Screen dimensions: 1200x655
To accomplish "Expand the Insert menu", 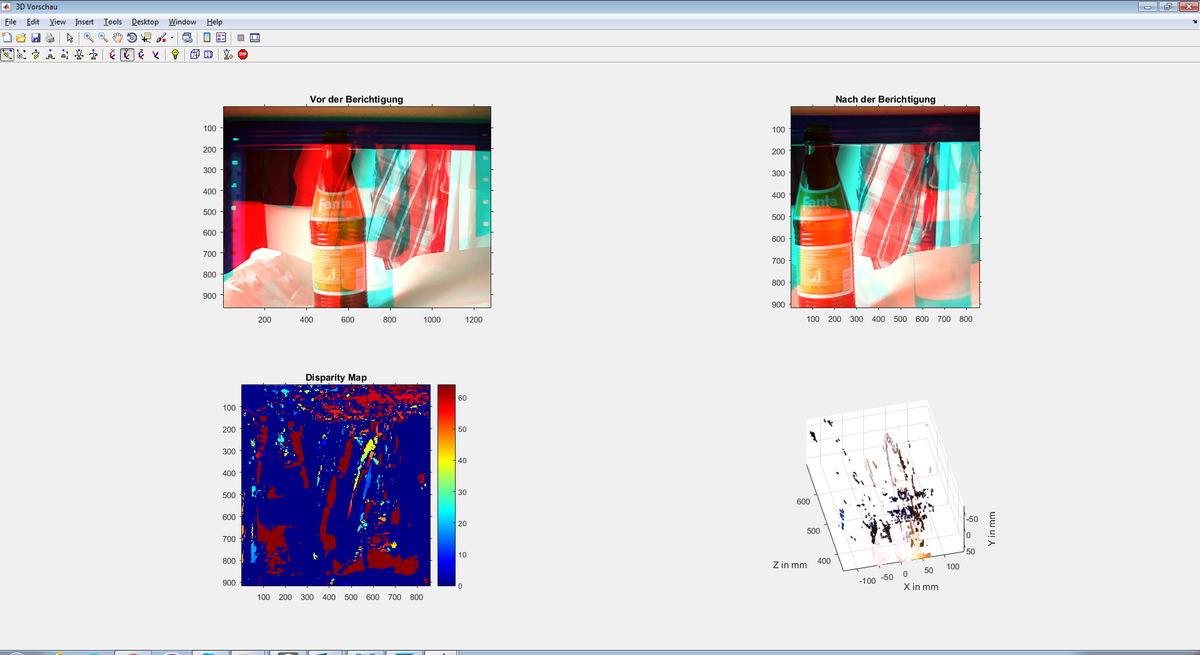I will pos(85,22).
